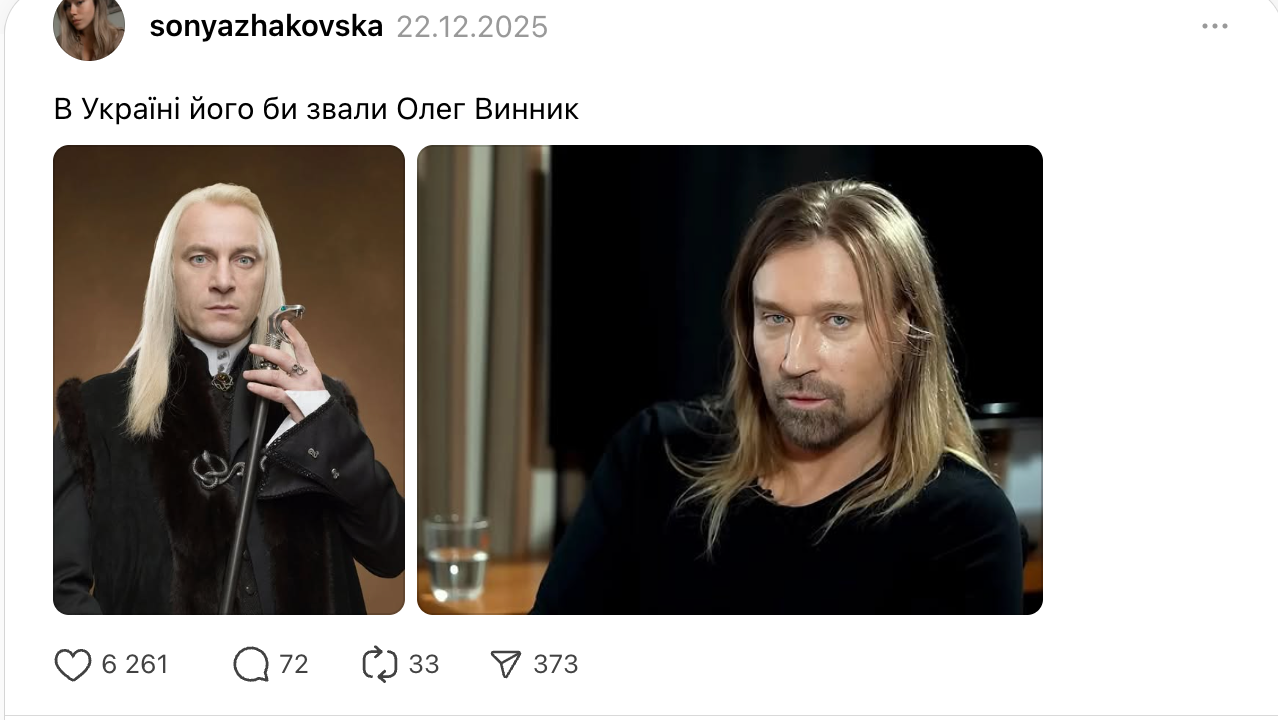Open sonyazhakovska's profile picture
This screenshot has height=720, width=1278.
89,26
